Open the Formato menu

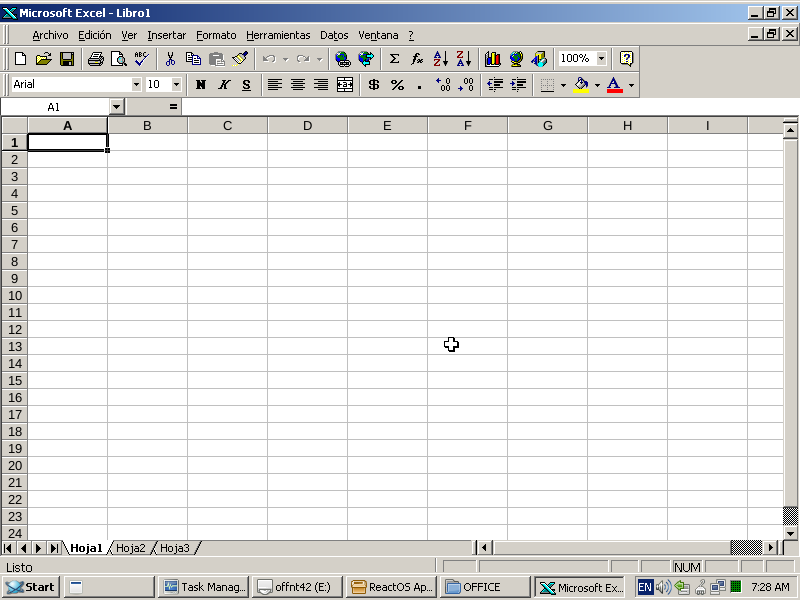pos(216,35)
